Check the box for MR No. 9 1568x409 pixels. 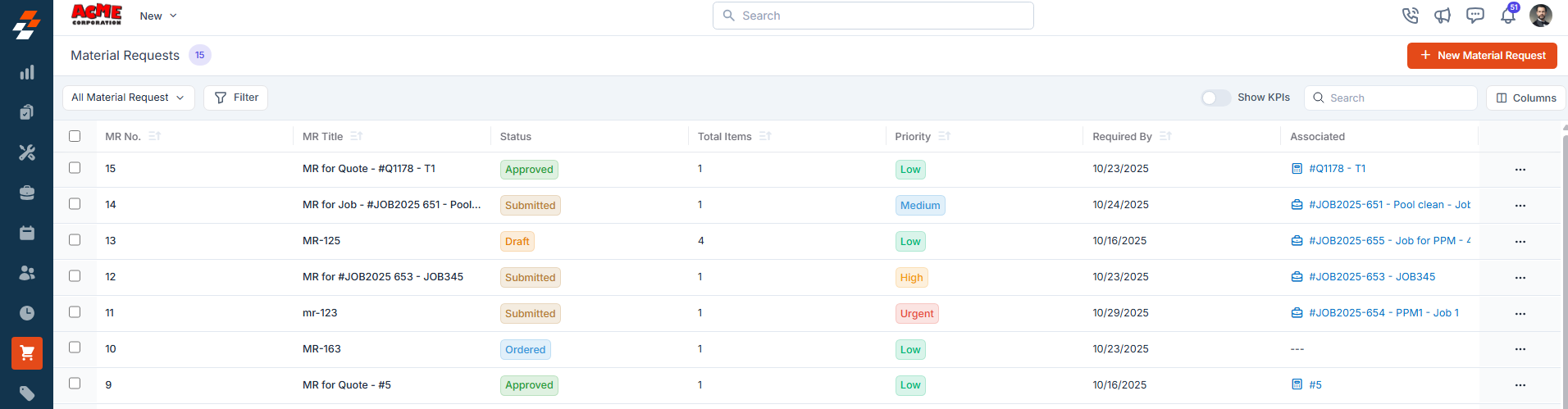(75, 383)
